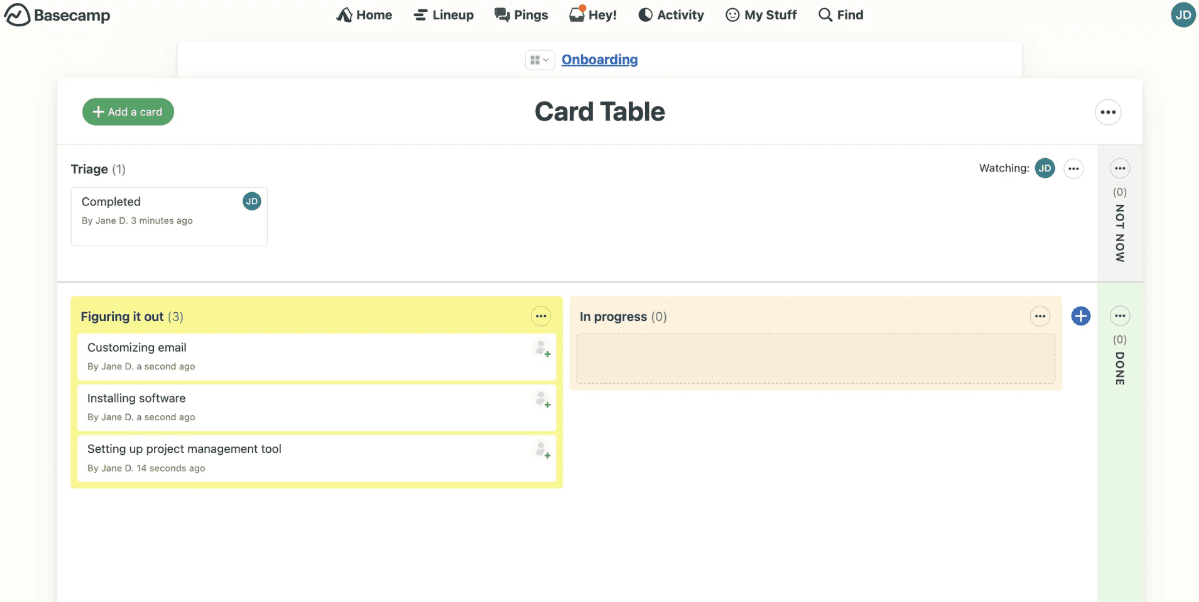Click the Figuring it out column title
The image size is (1199, 602).
coord(122,317)
